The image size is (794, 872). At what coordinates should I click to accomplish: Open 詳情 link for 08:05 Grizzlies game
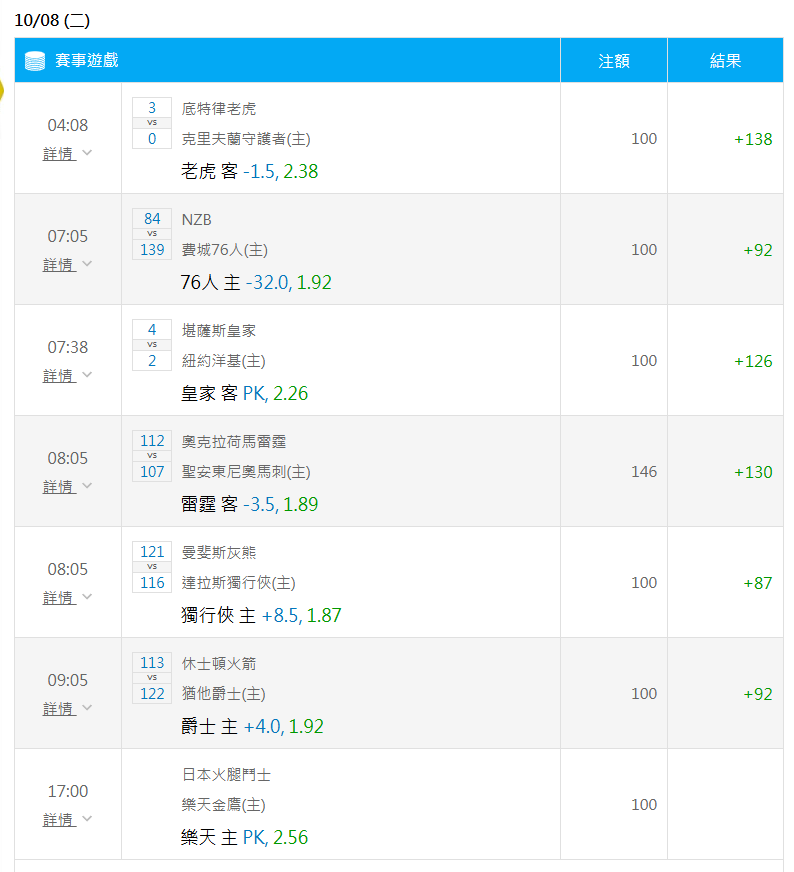click(59, 597)
